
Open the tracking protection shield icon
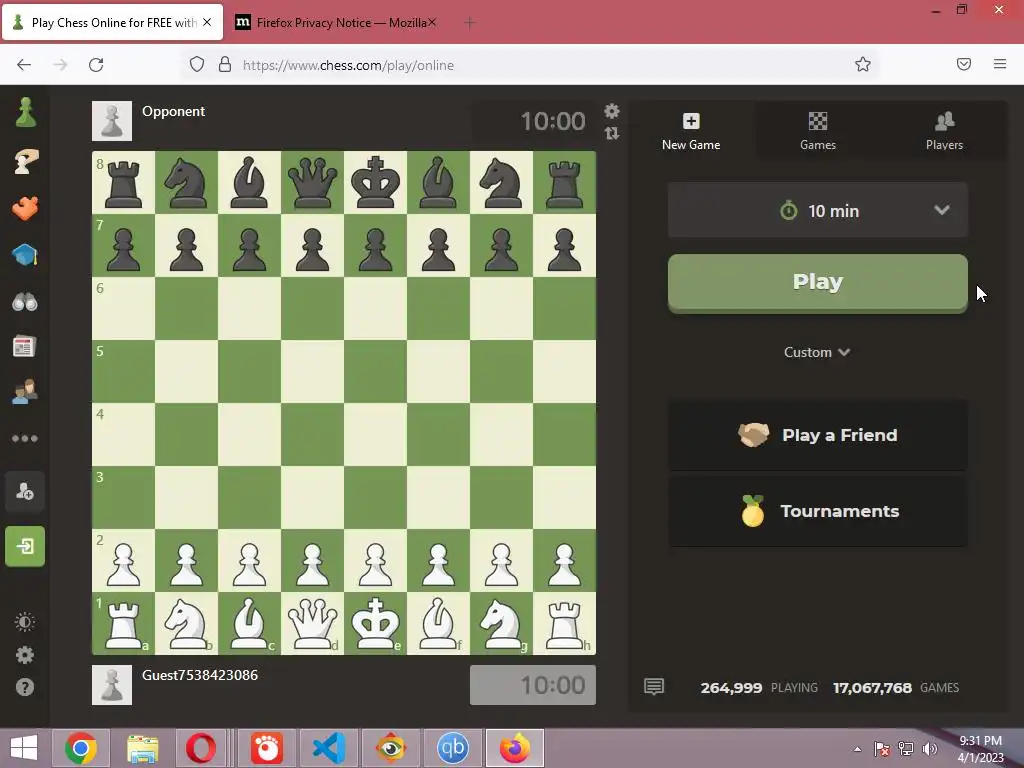[x=197, y=65]
